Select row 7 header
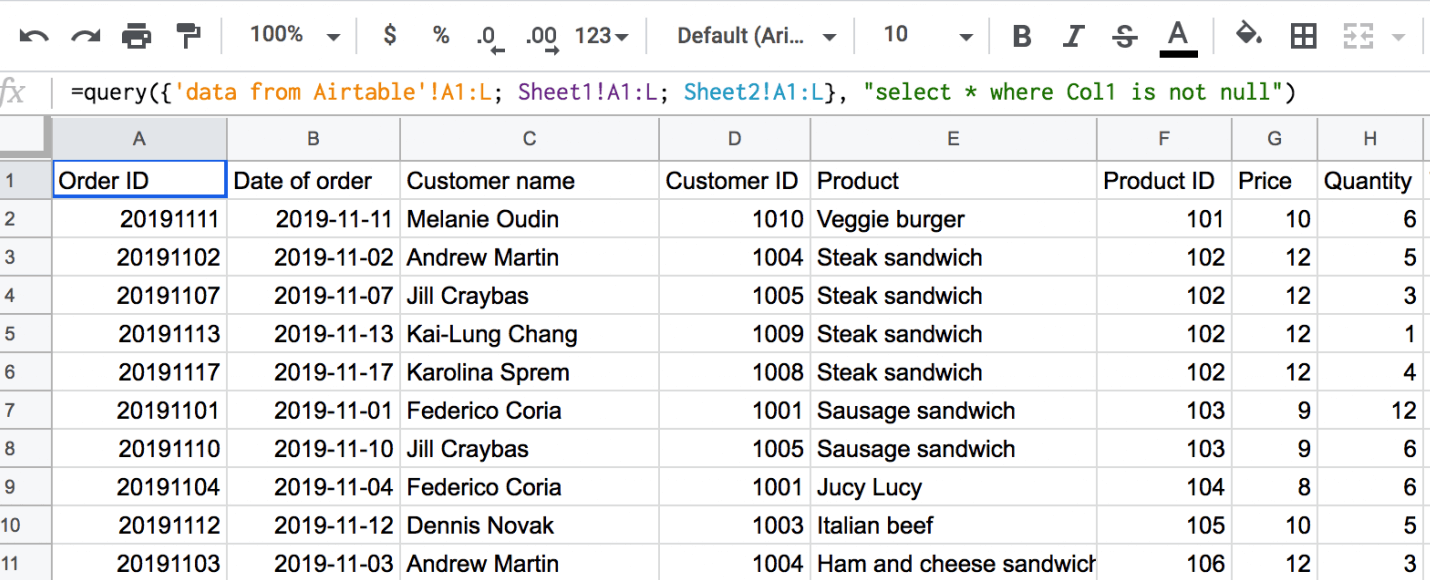Image resolution: width=1430 pixels, height=580 pixels. pos(12,411)
